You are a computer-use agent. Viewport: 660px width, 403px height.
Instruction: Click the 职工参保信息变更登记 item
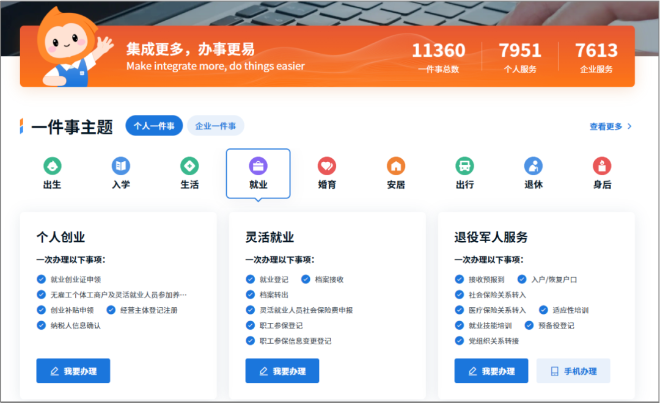[x=289, y=341]
